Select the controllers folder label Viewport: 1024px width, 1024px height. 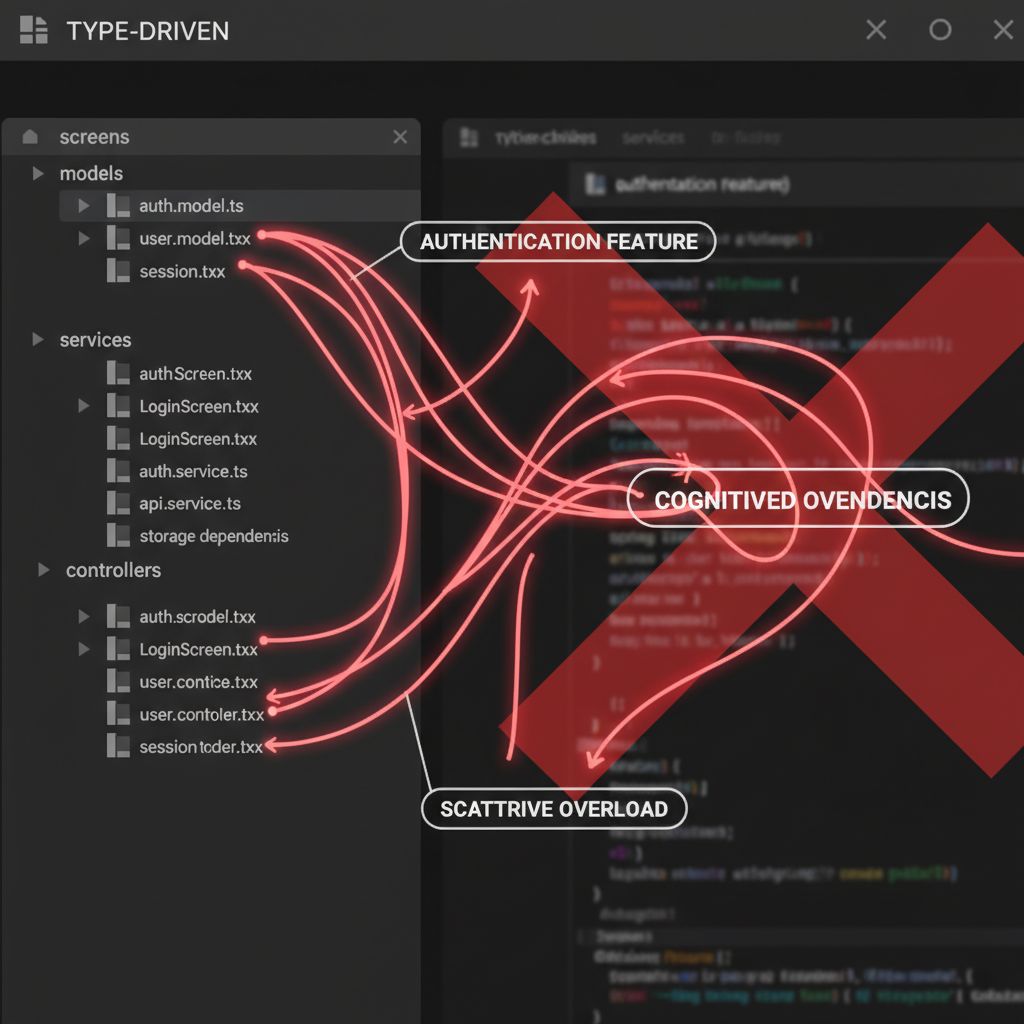[x=114, y=570]
